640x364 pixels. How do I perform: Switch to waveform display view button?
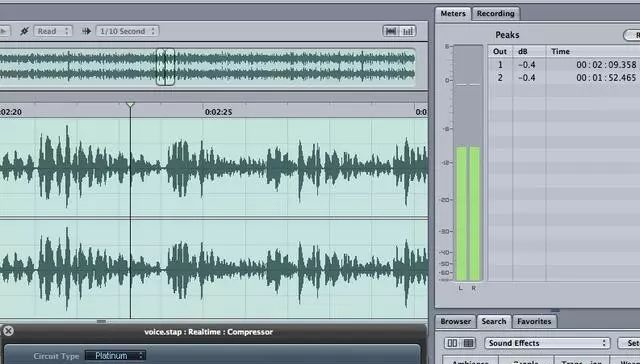coord(391,31)
